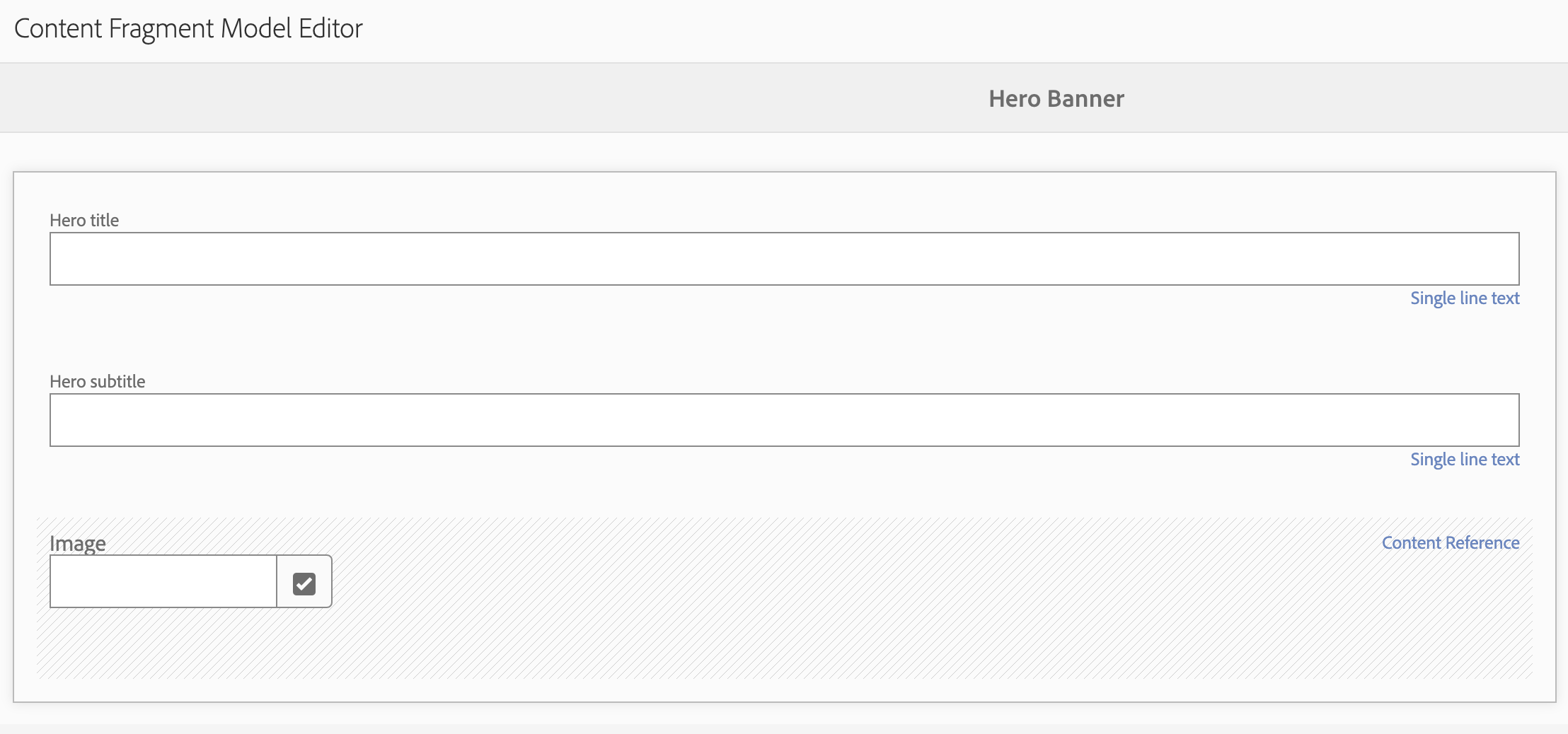Open Single line text link under Hero subtitle
This screenshot has height=734, width=1568.
coord(1465,460)
